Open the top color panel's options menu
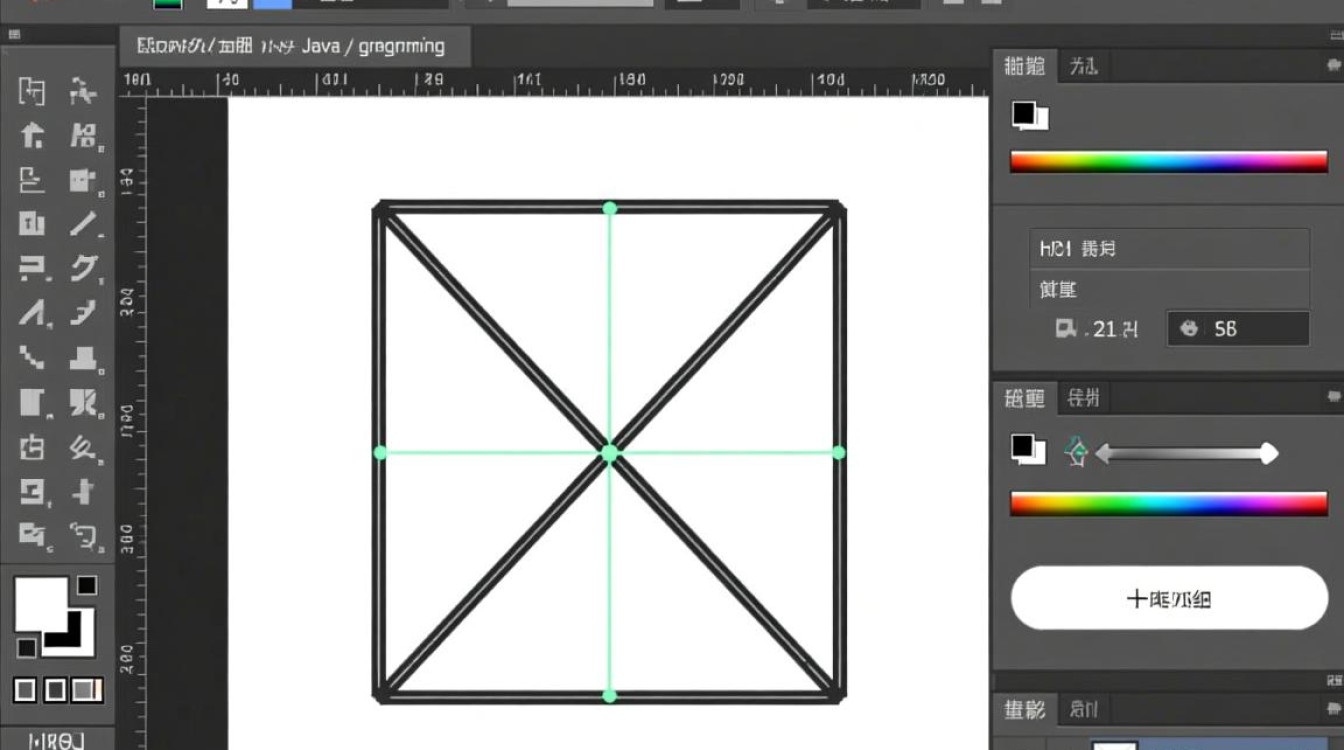The image size is (1344, 750). pos(1331,66)
